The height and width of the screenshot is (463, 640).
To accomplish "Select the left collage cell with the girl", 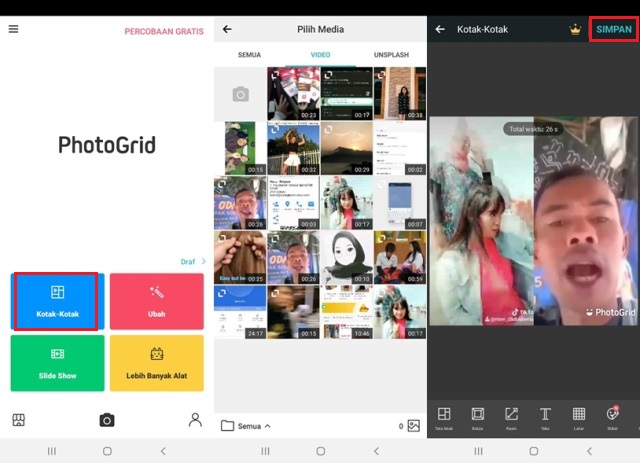I will point(482,221).
